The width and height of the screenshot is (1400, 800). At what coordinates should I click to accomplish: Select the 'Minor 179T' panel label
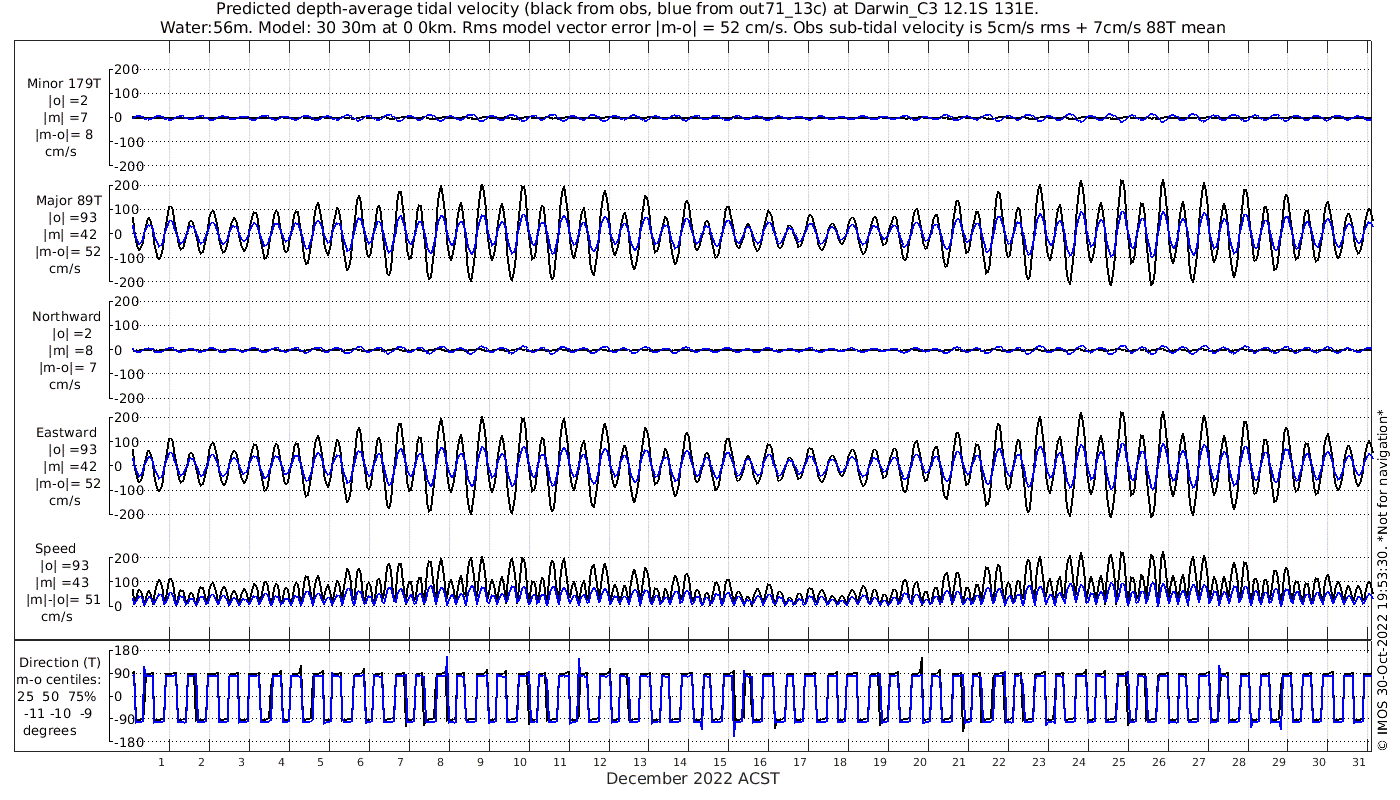[64, 83]
